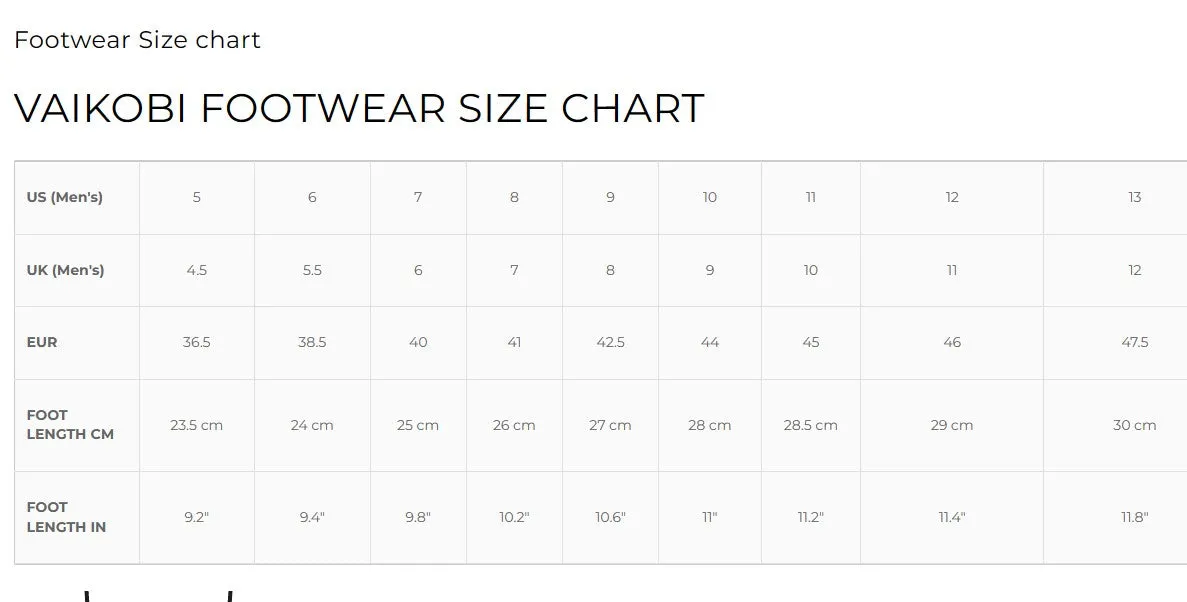This screenshot has height=602, width=1187.
Task: Select the UK size 4.5 cell
Action: point(197,270)
